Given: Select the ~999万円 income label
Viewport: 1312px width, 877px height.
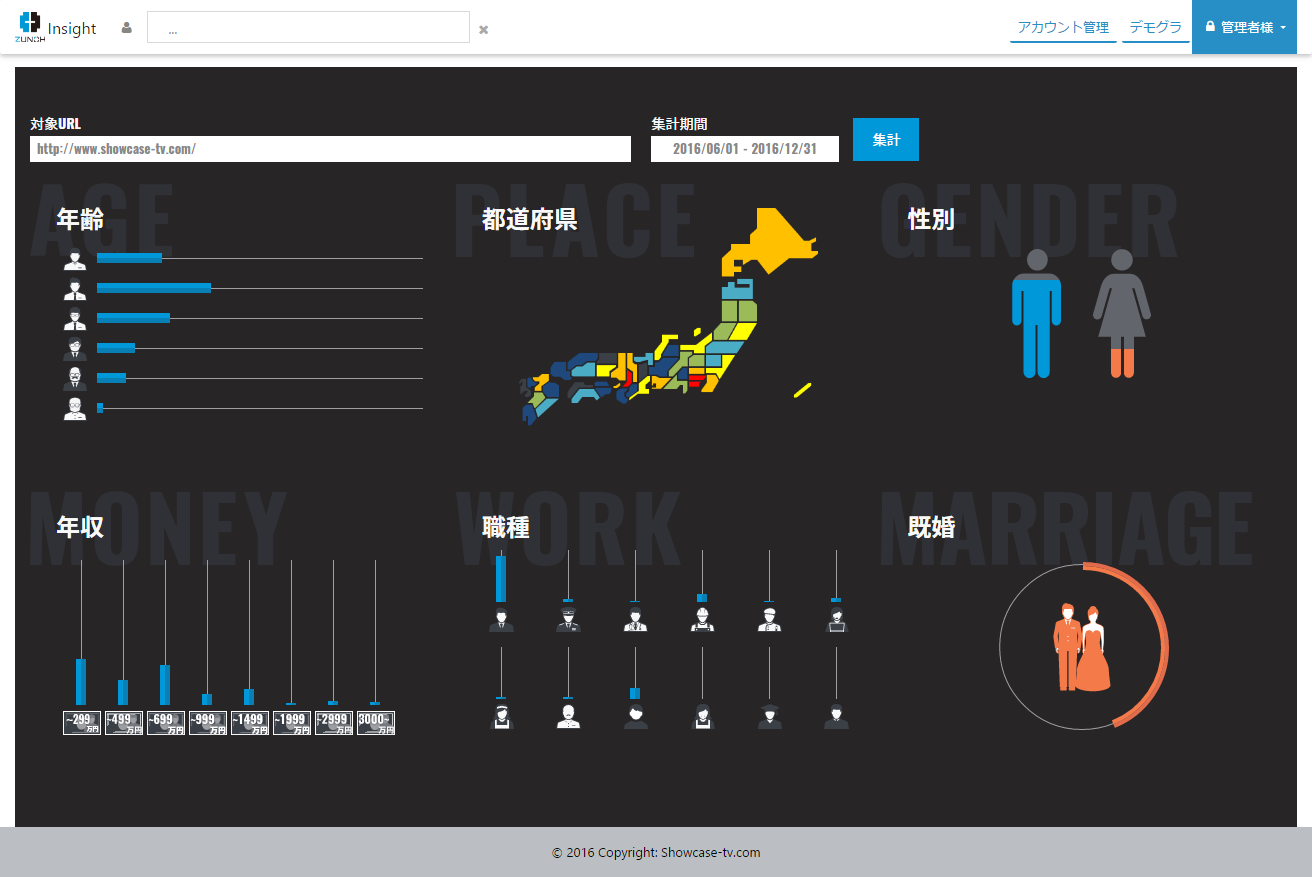Looking at the screenshot, I should pos(208,723).
